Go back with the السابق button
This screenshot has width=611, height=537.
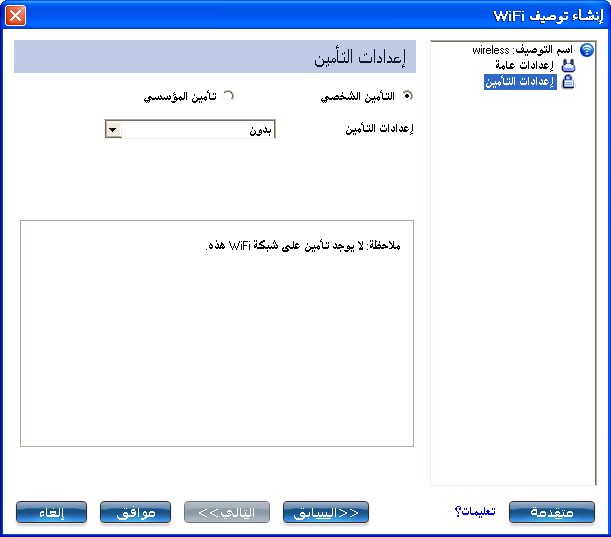pos(326,512)
